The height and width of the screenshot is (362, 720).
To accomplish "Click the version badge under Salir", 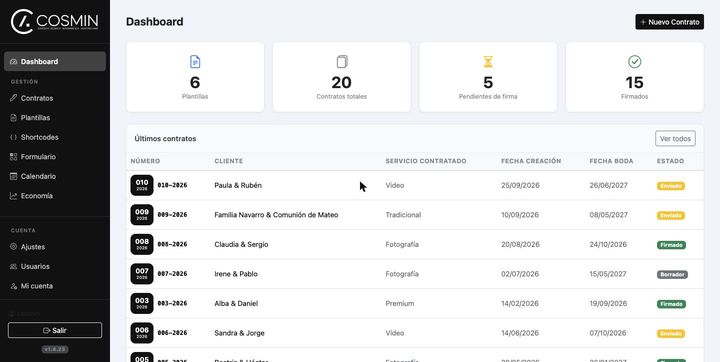I will 55,350.
